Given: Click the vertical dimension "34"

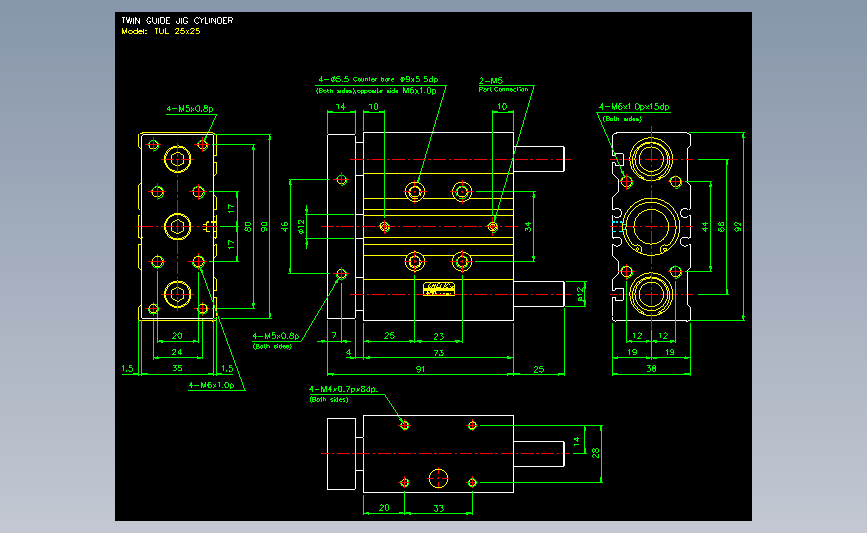Looking at the screenshot, I should pyautogui.click(x=529, y=227).
